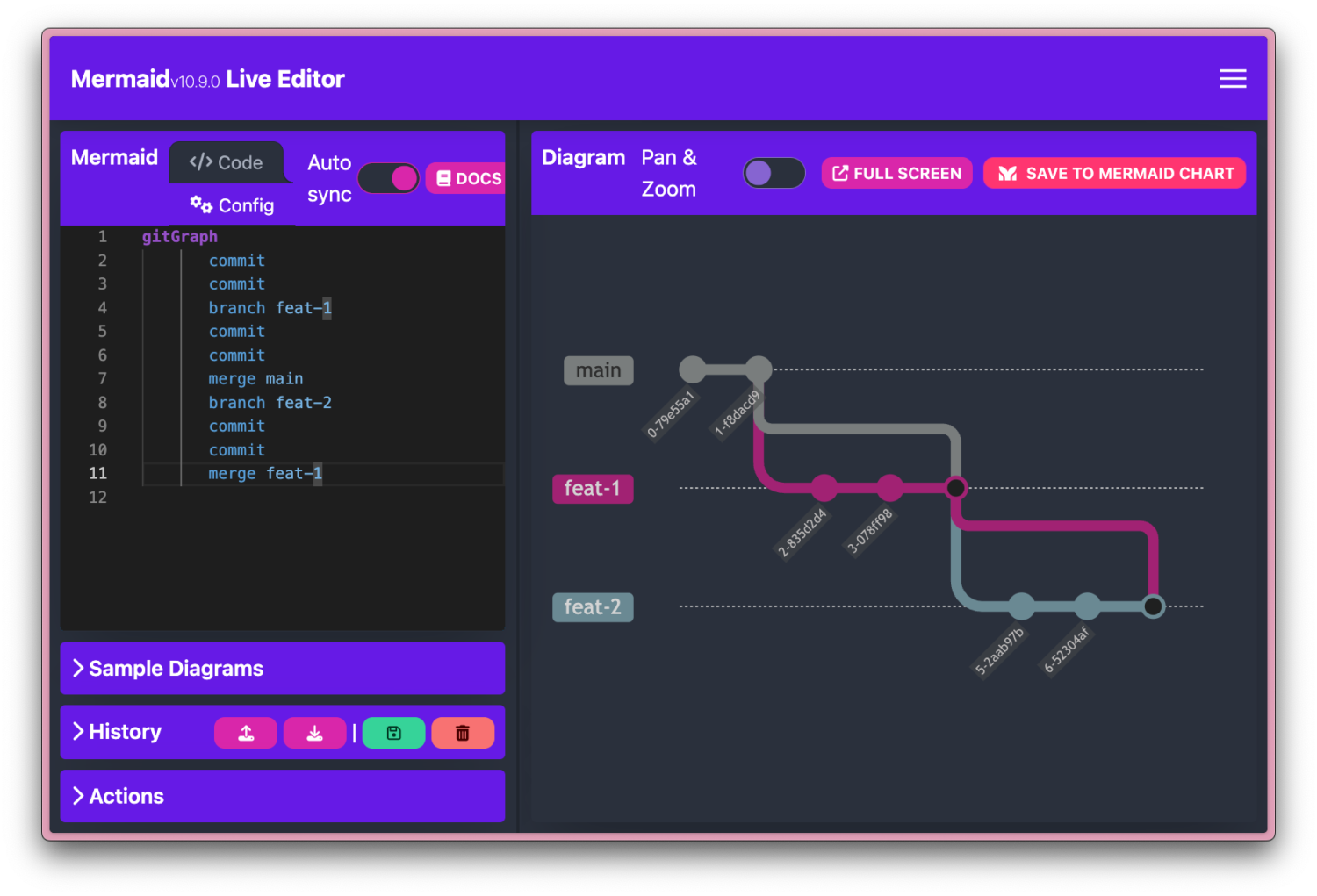Click the merge node on feat-1 line

[x=956, y=487]
